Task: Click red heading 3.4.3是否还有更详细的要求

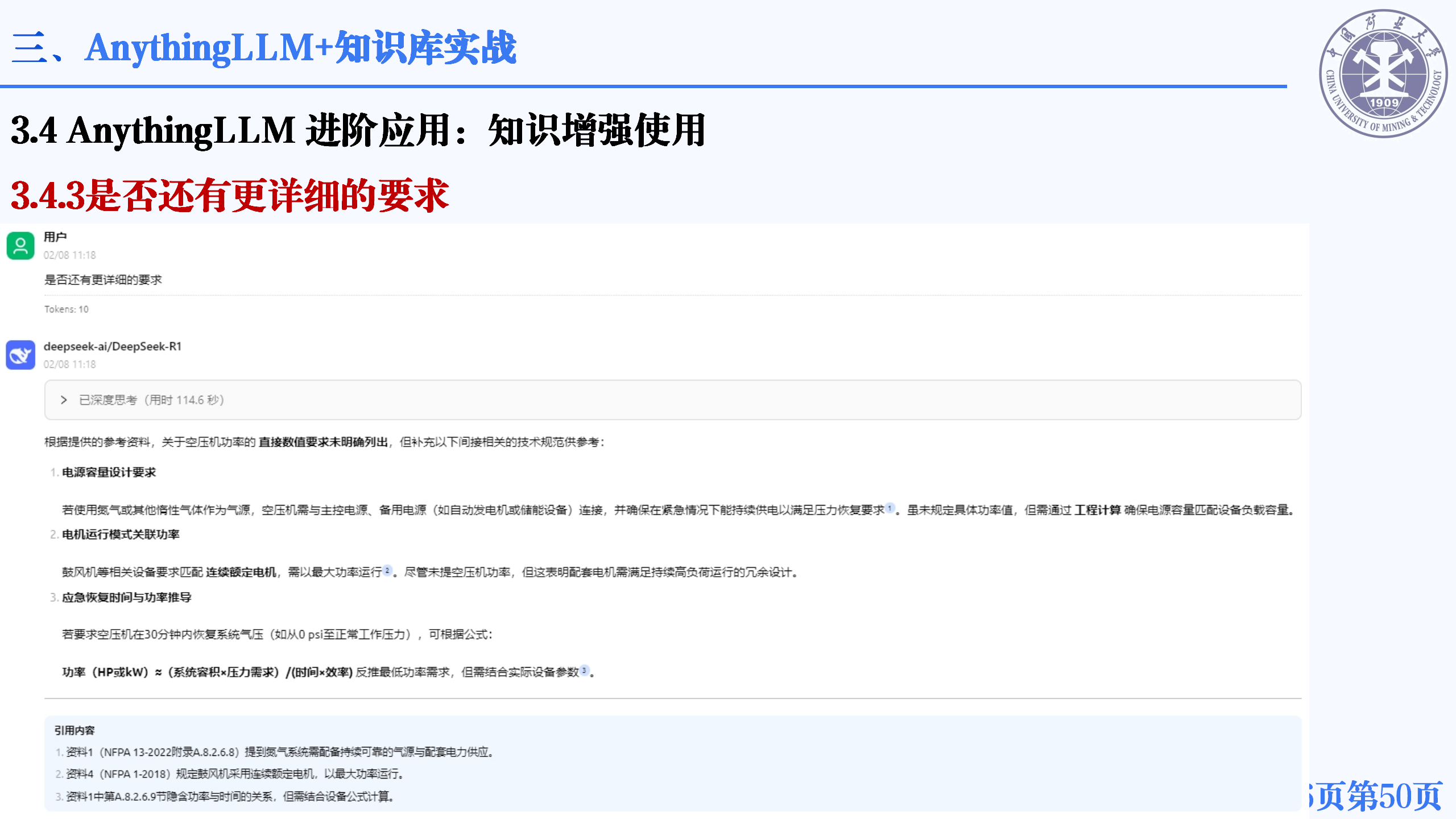Action: (x=230, y=195)
